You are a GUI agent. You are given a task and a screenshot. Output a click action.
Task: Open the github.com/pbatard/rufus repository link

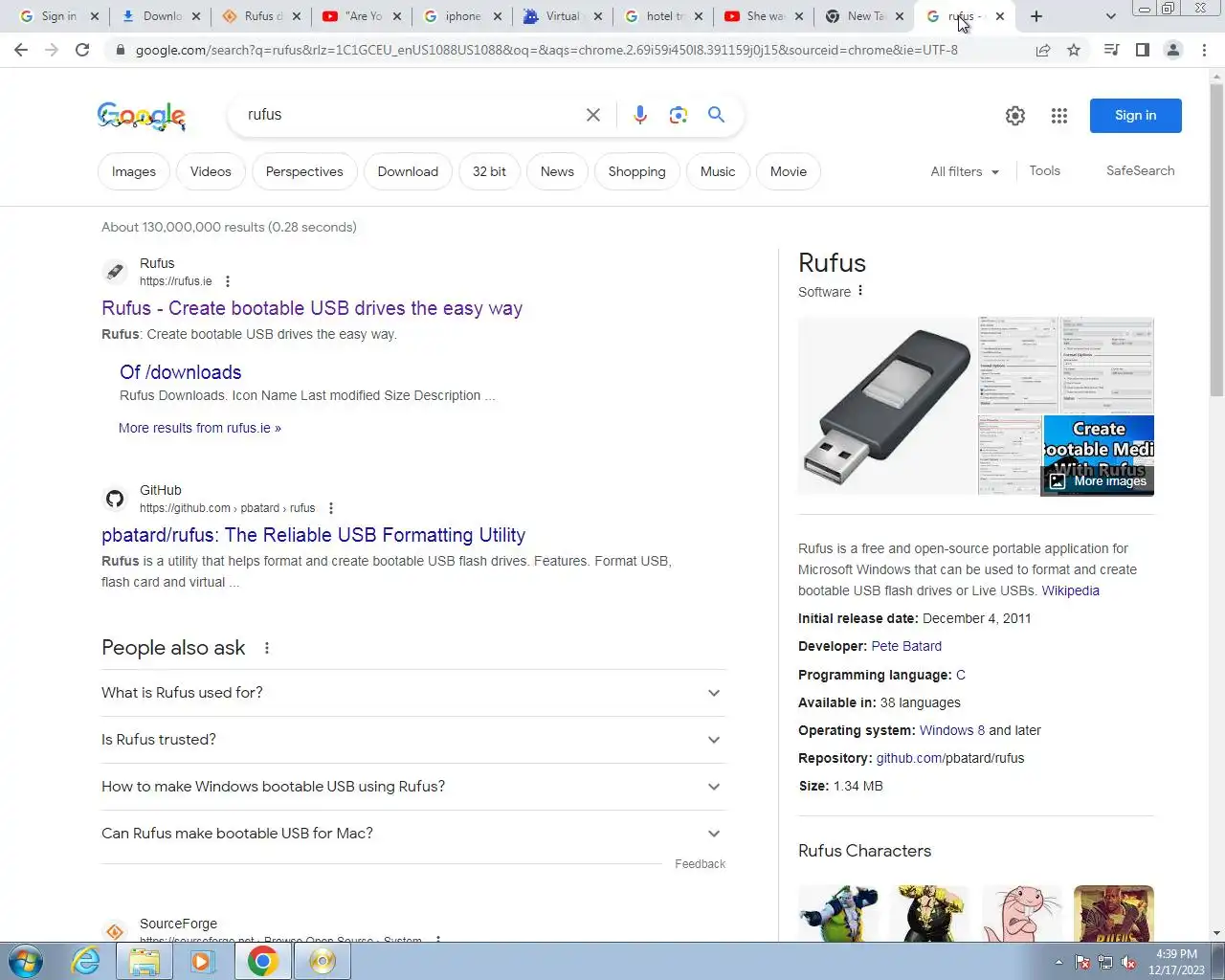[949, 758]
